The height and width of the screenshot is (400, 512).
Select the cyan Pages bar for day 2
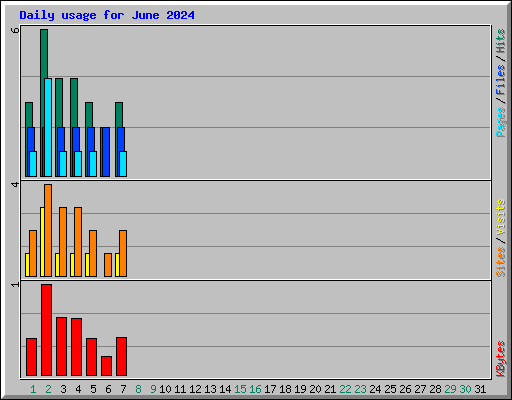pos(48,127)
